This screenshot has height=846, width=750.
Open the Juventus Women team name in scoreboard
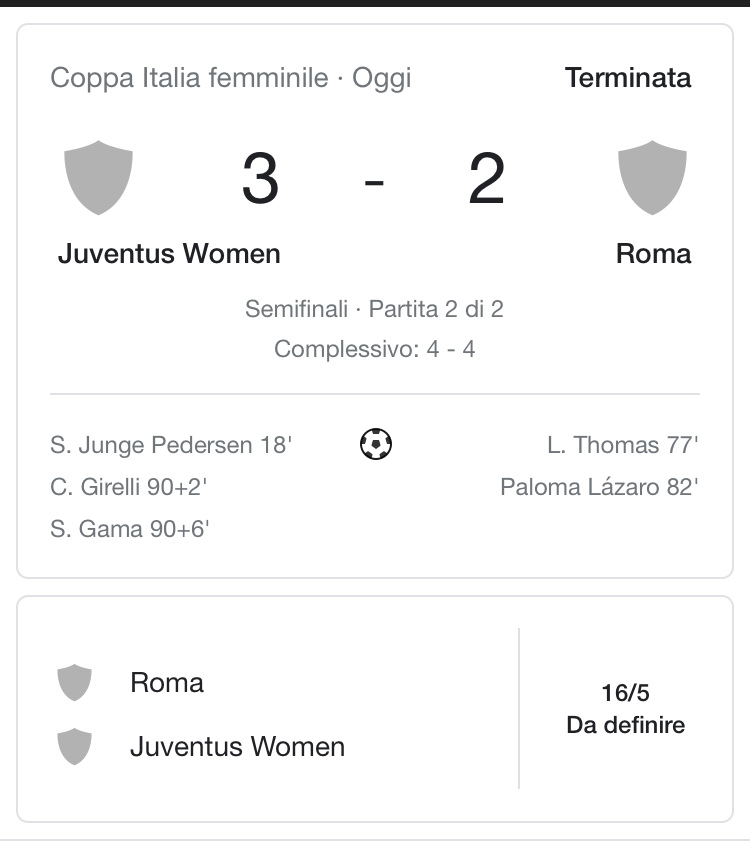pos(169,254)
